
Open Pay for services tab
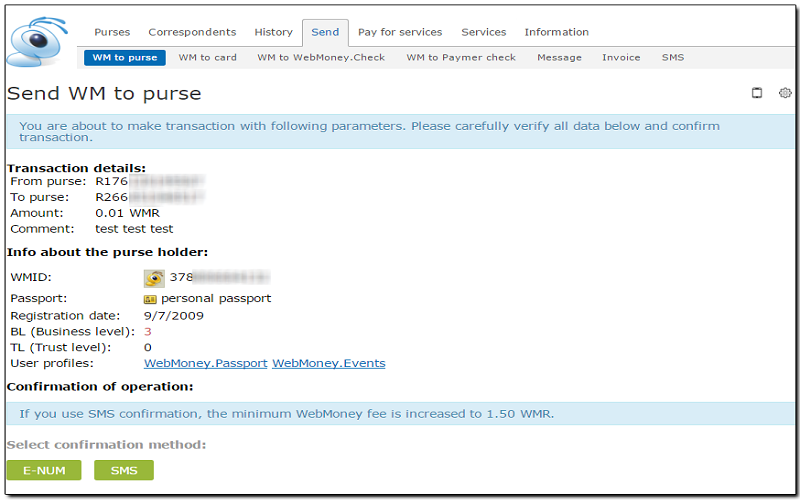pos(400,32)
